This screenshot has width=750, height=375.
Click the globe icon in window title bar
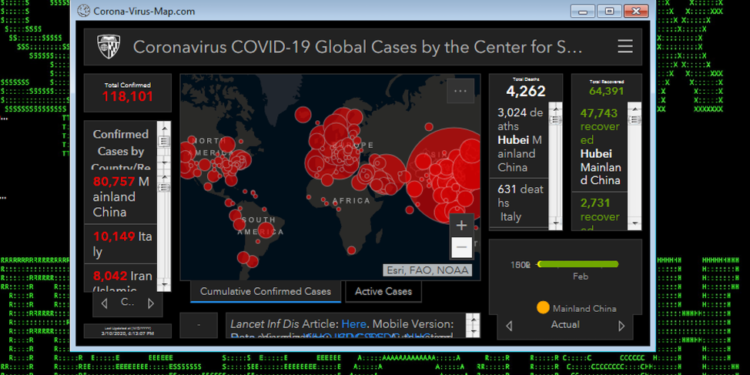tap(84, 11)
